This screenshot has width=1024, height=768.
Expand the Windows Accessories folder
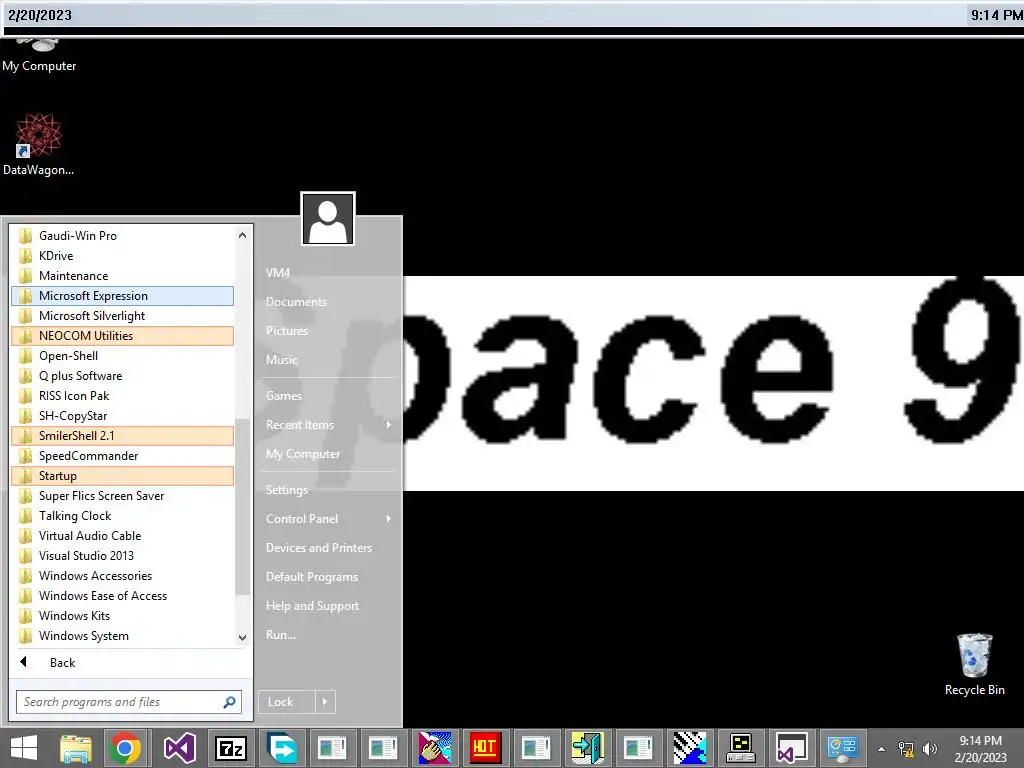coord(123,576)
